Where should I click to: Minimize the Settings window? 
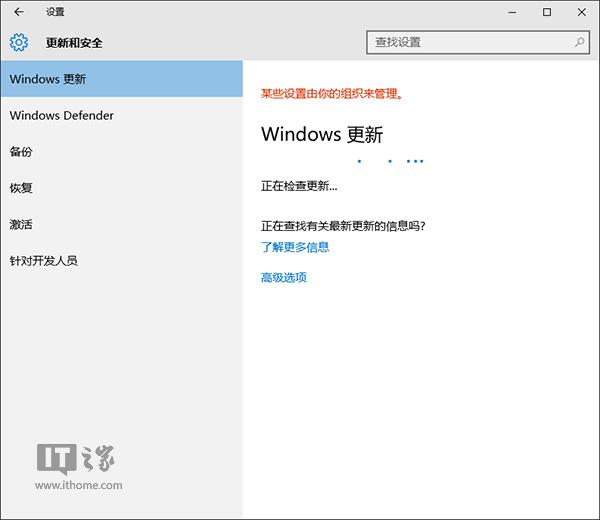512,12
